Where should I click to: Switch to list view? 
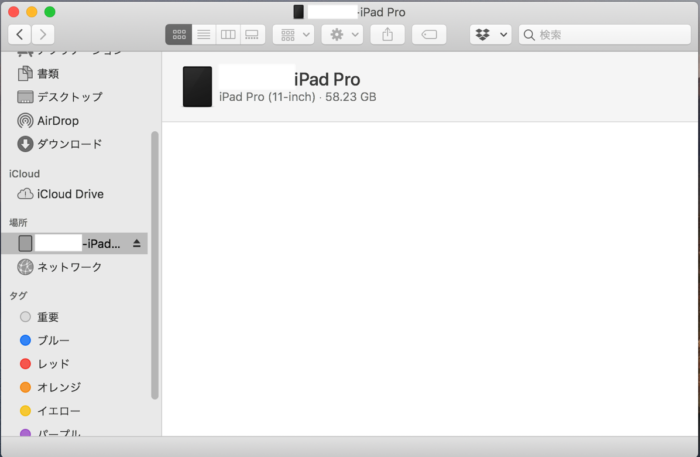[204, 34]
